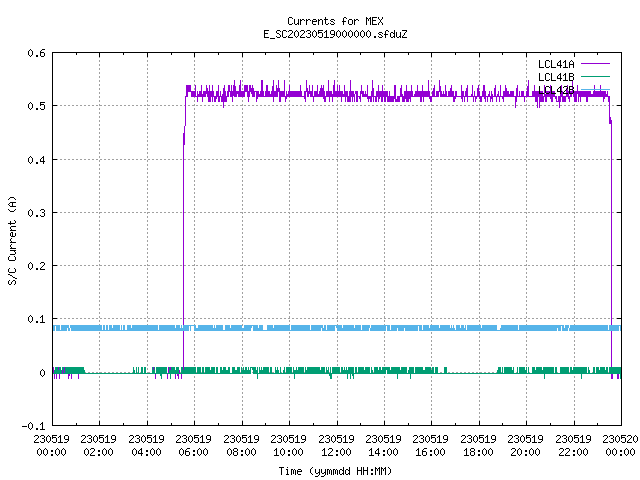
Task: Click the 0.6 y-axis tick label
Action: (x=36, y=53)
